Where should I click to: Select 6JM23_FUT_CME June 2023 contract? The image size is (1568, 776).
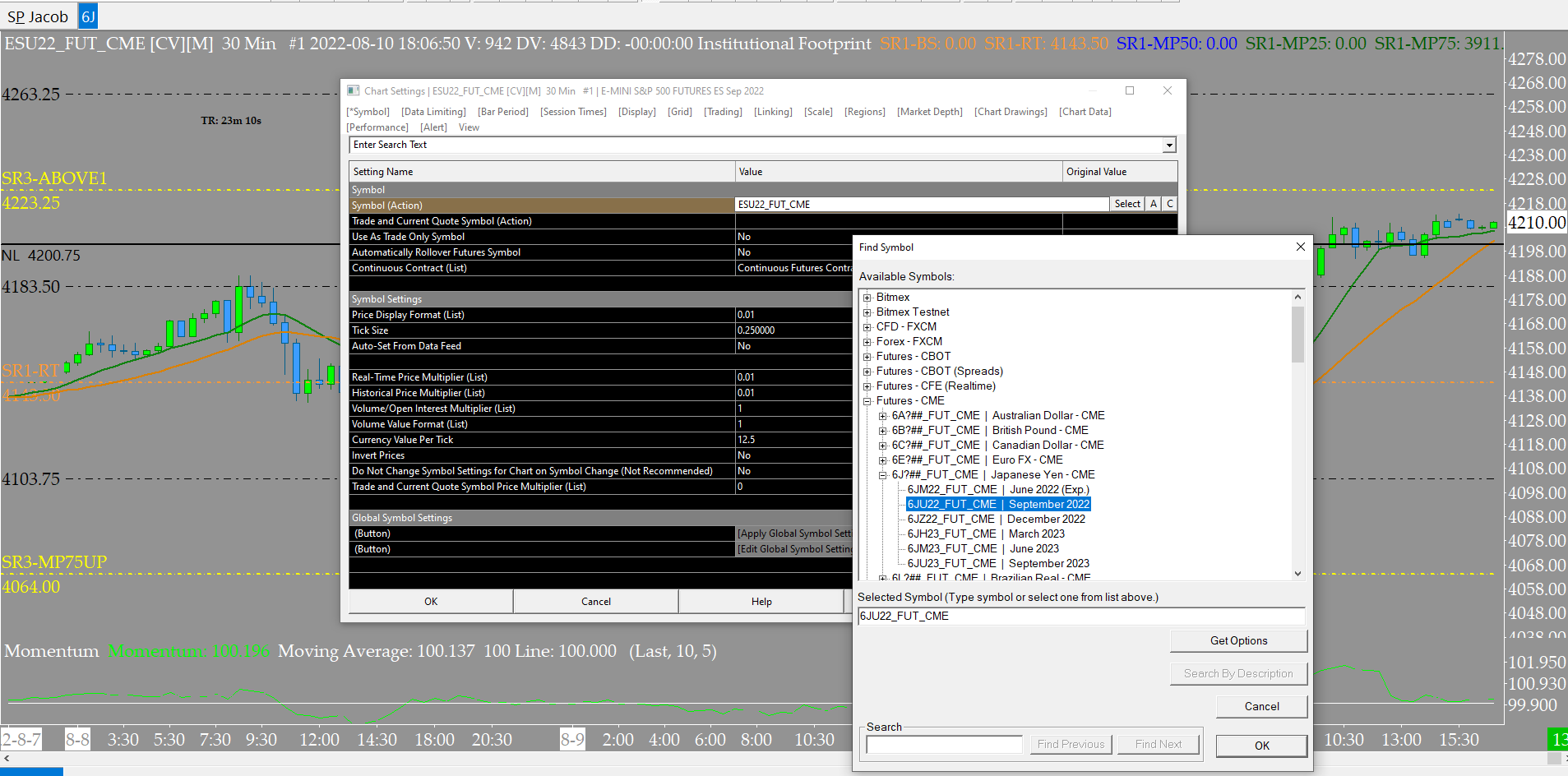pyautogui.click(x=983, y=549)
